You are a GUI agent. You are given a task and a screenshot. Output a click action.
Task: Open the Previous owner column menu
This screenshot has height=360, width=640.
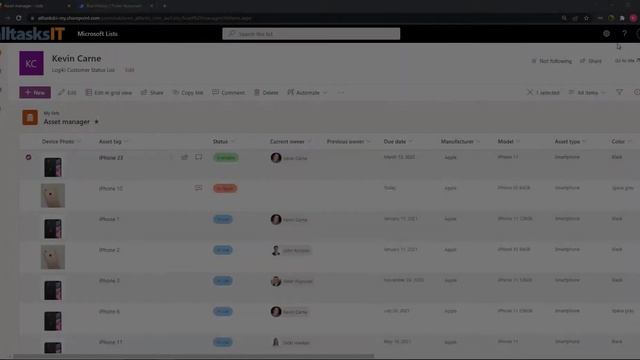349,142
